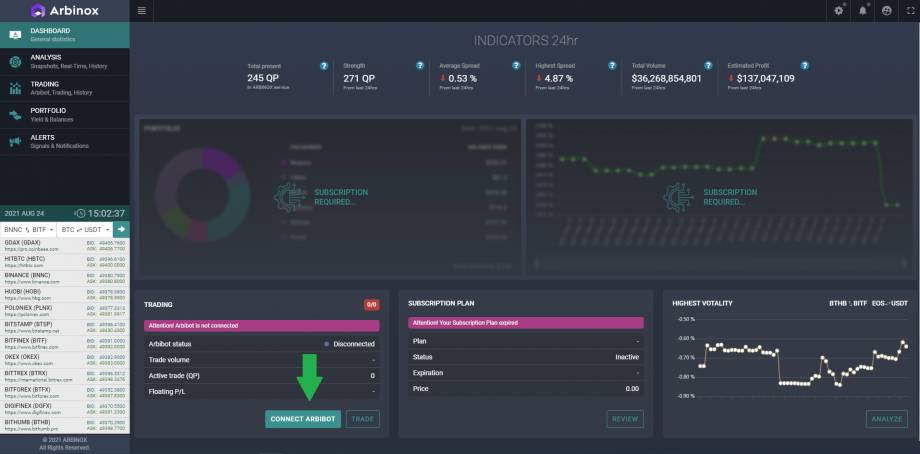Click the Analyze volatility button
The image size is (920, 454).
[x=886, y=419]
